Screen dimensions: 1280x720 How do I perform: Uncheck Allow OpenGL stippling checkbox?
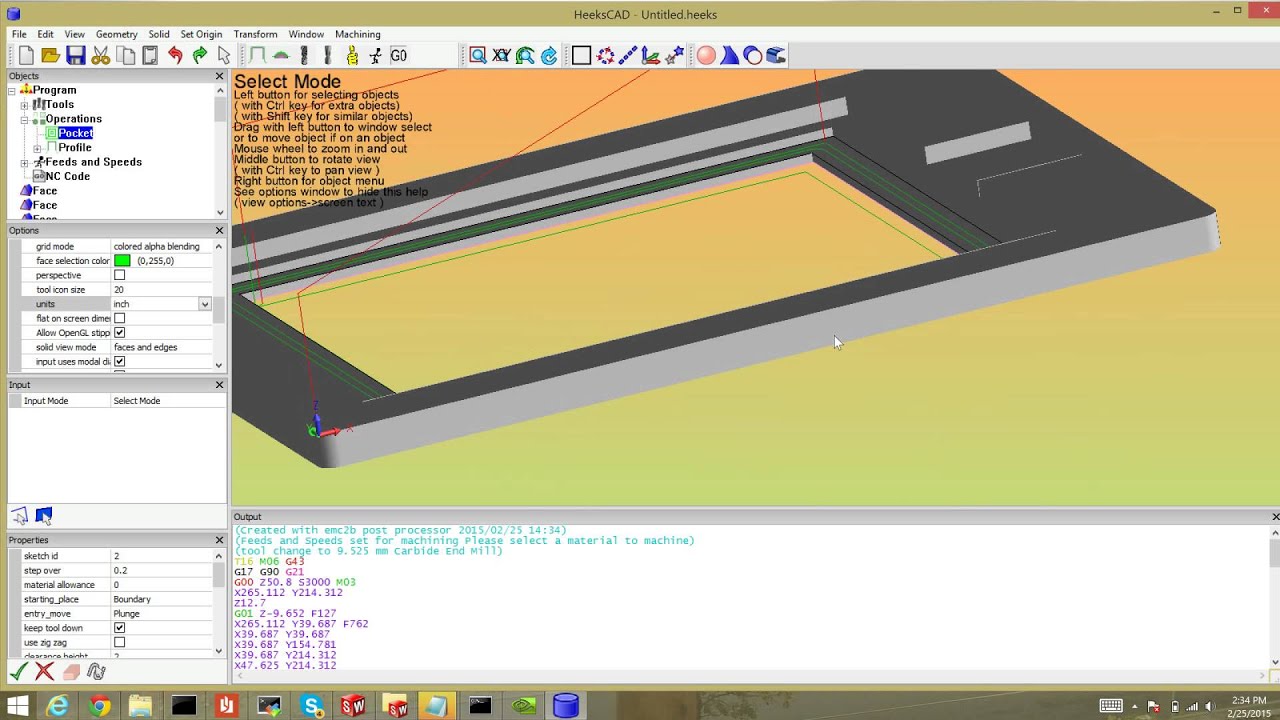tap(120, 333)
